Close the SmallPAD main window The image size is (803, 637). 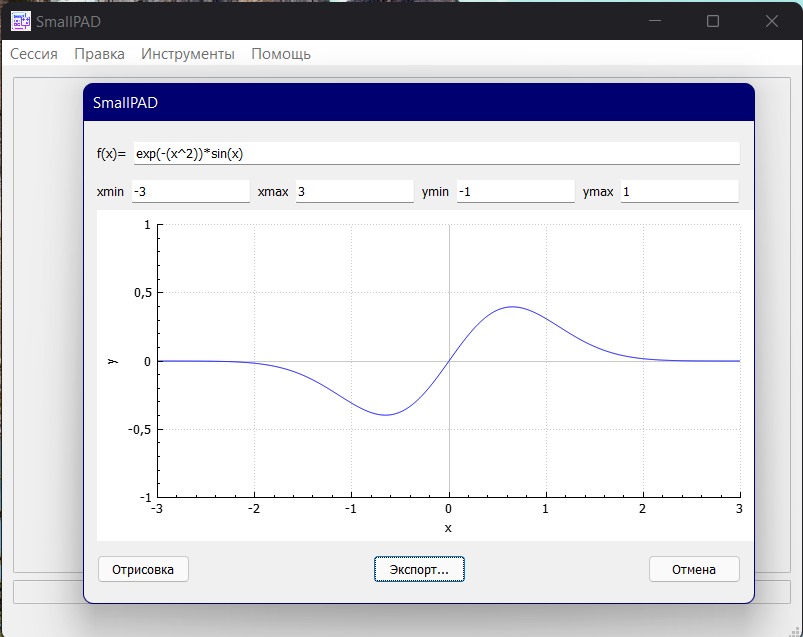pyautogui.click(x=772, y=21)
